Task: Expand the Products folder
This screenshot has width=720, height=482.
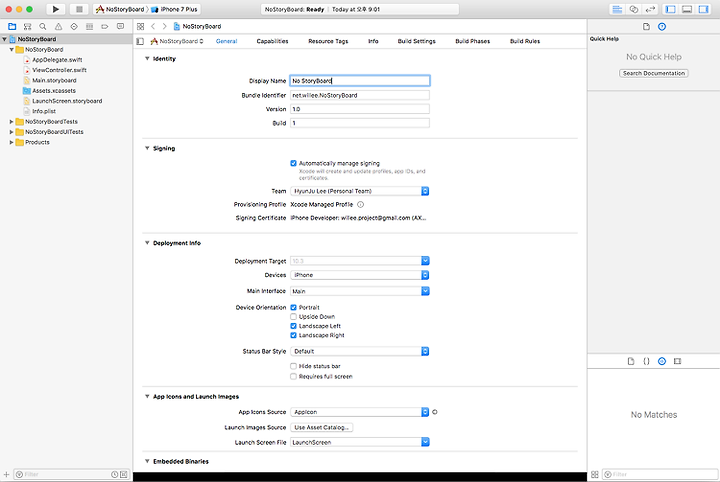Action: [x=11, y=142]
